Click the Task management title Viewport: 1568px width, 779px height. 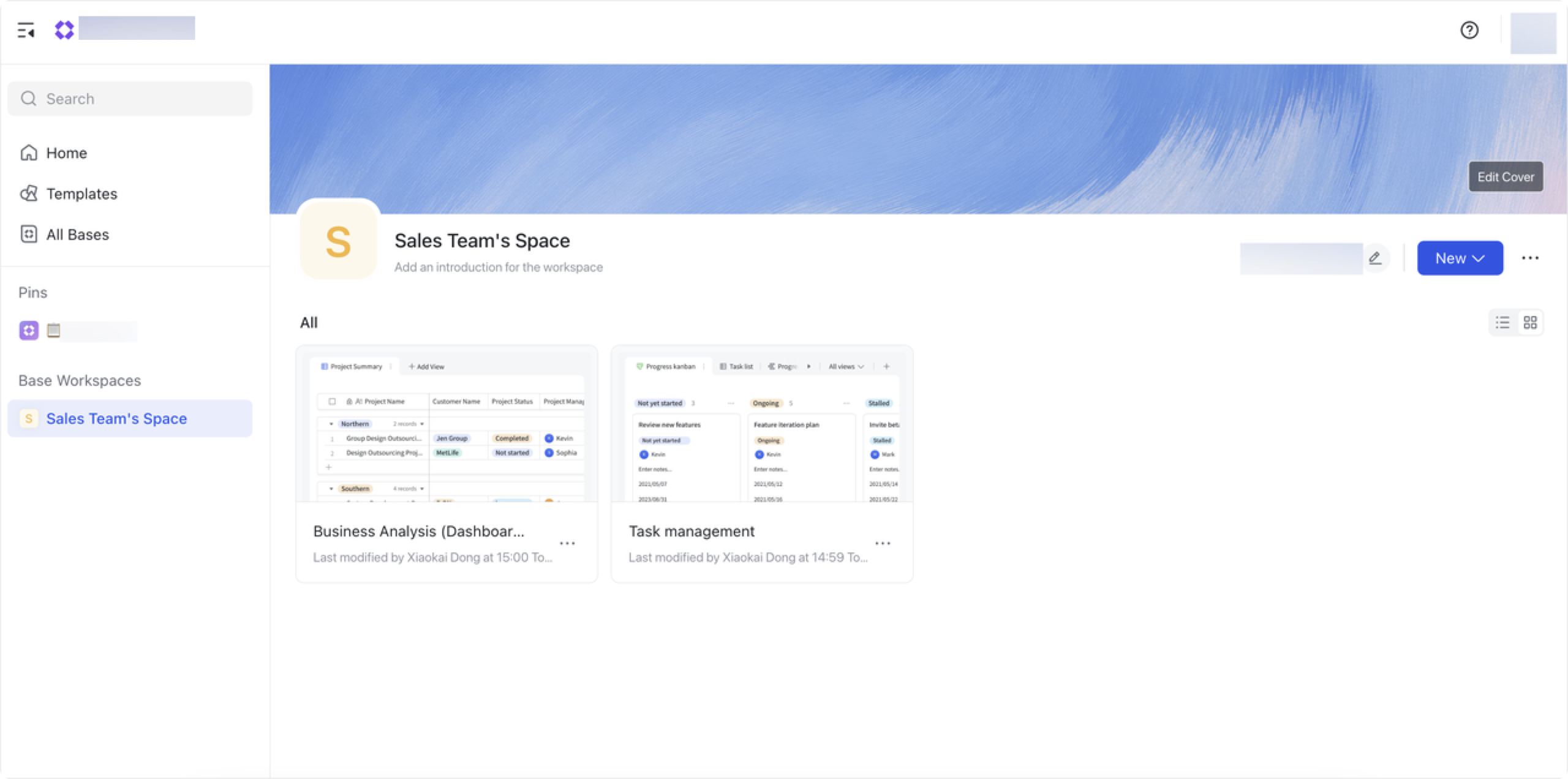(692, 531)
